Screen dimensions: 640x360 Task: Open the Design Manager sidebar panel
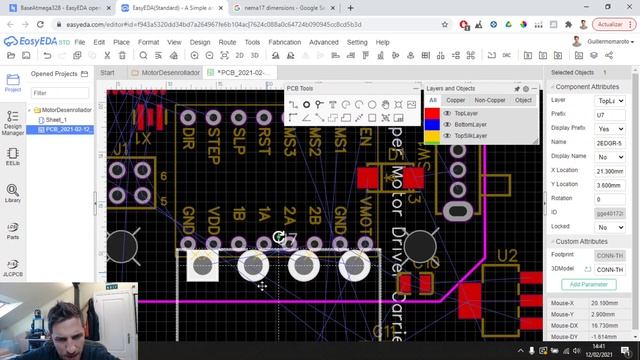[x=13, y=123]
